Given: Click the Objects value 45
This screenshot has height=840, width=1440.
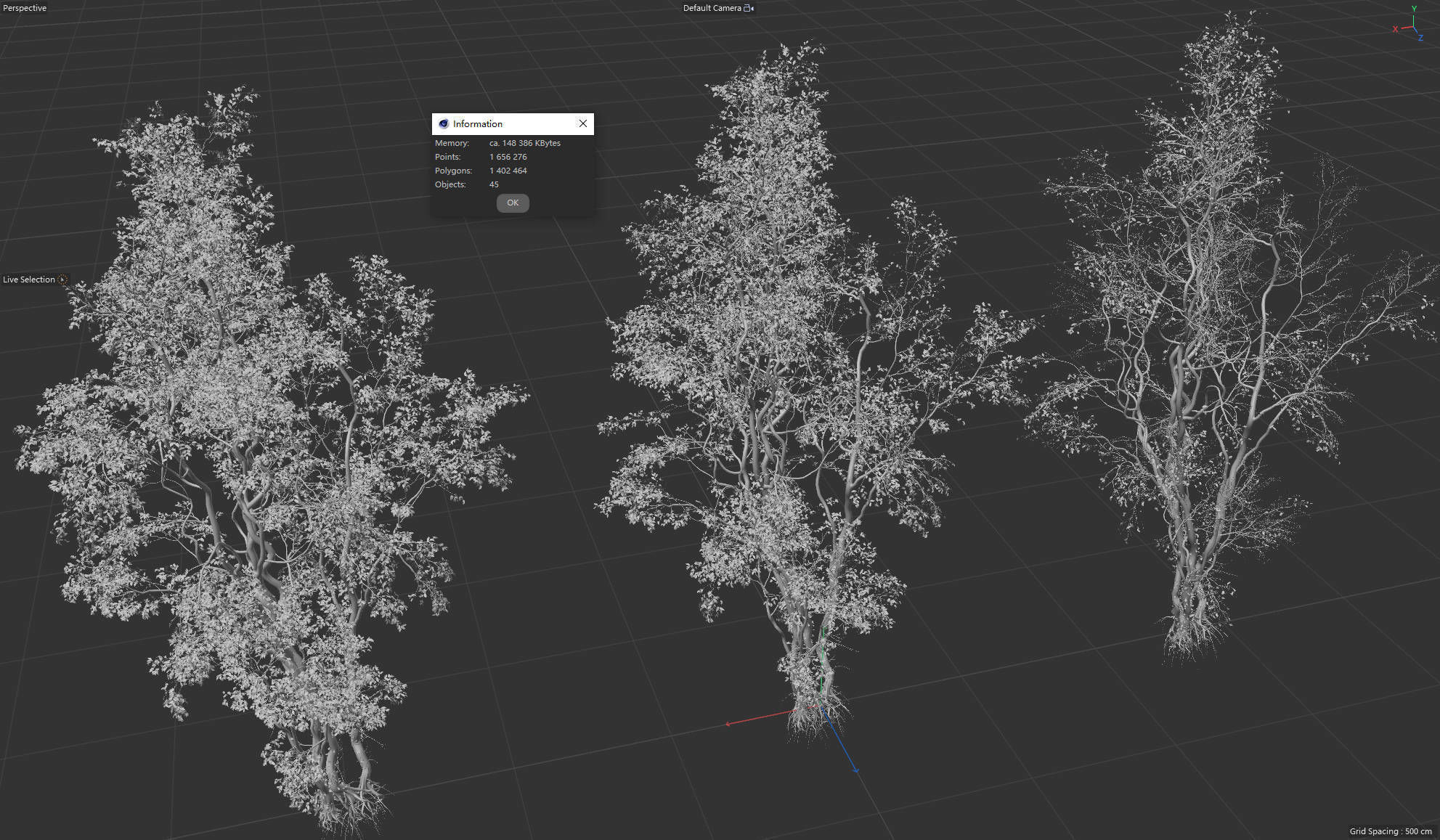Looking at the screenshot, I should (494, 184).
